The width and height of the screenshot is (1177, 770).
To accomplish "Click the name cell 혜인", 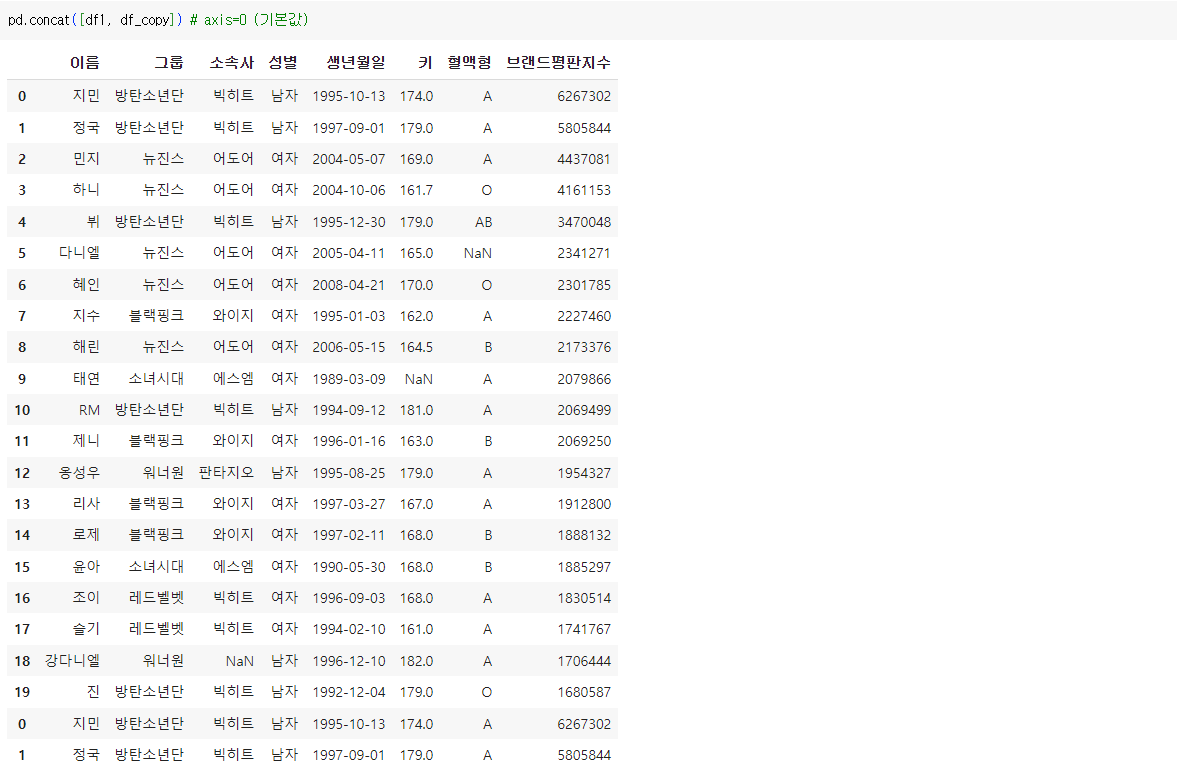I will click(86, 284).
